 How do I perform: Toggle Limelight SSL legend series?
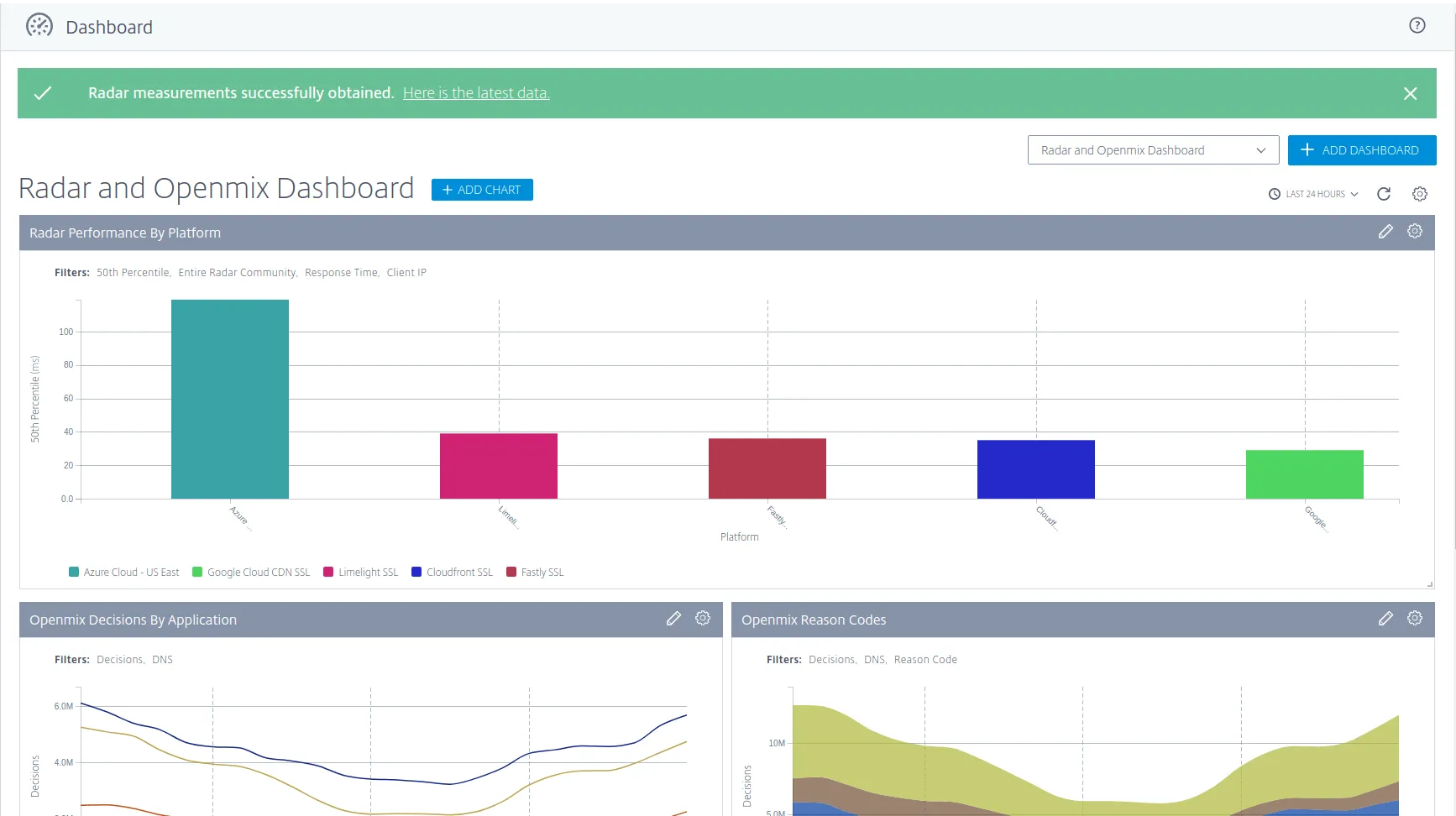pyautogui.click(x=361, y=573)
